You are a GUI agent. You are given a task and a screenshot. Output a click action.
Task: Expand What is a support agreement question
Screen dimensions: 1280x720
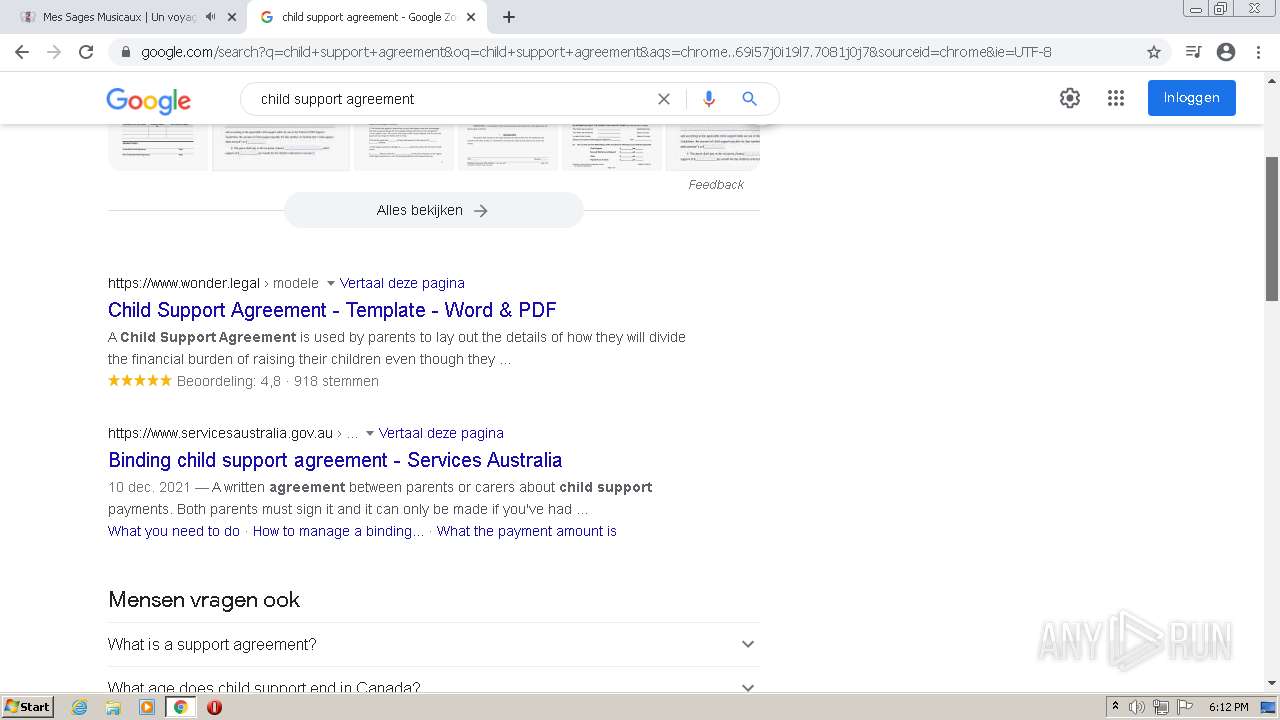tap(433, 645)
